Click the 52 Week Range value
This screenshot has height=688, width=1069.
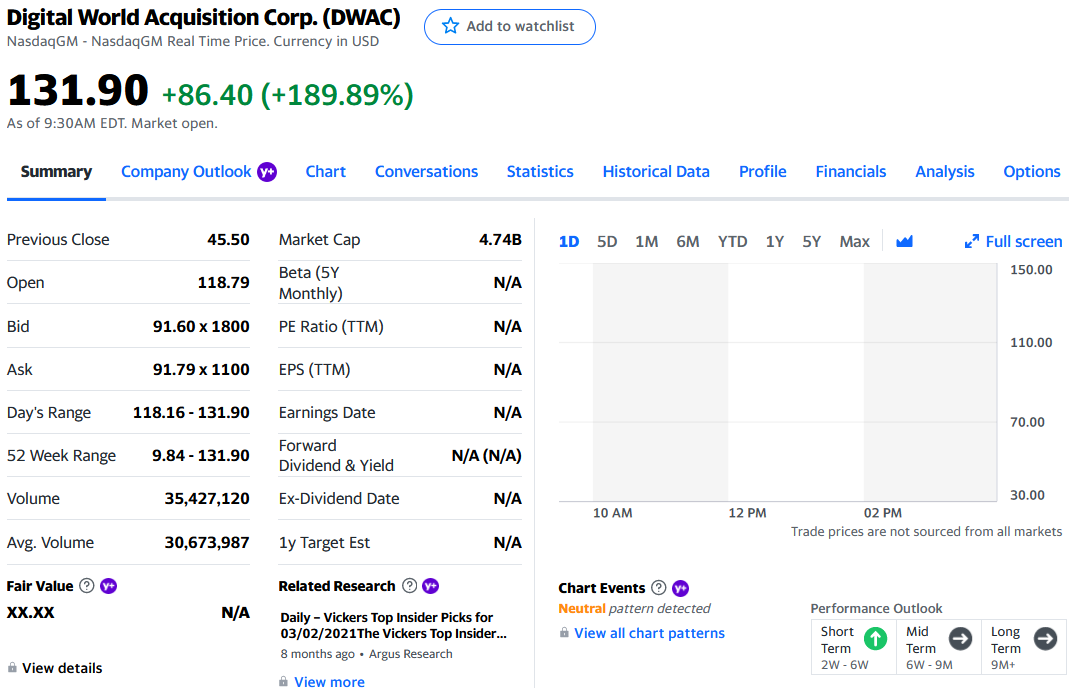[x=200, y=455]
